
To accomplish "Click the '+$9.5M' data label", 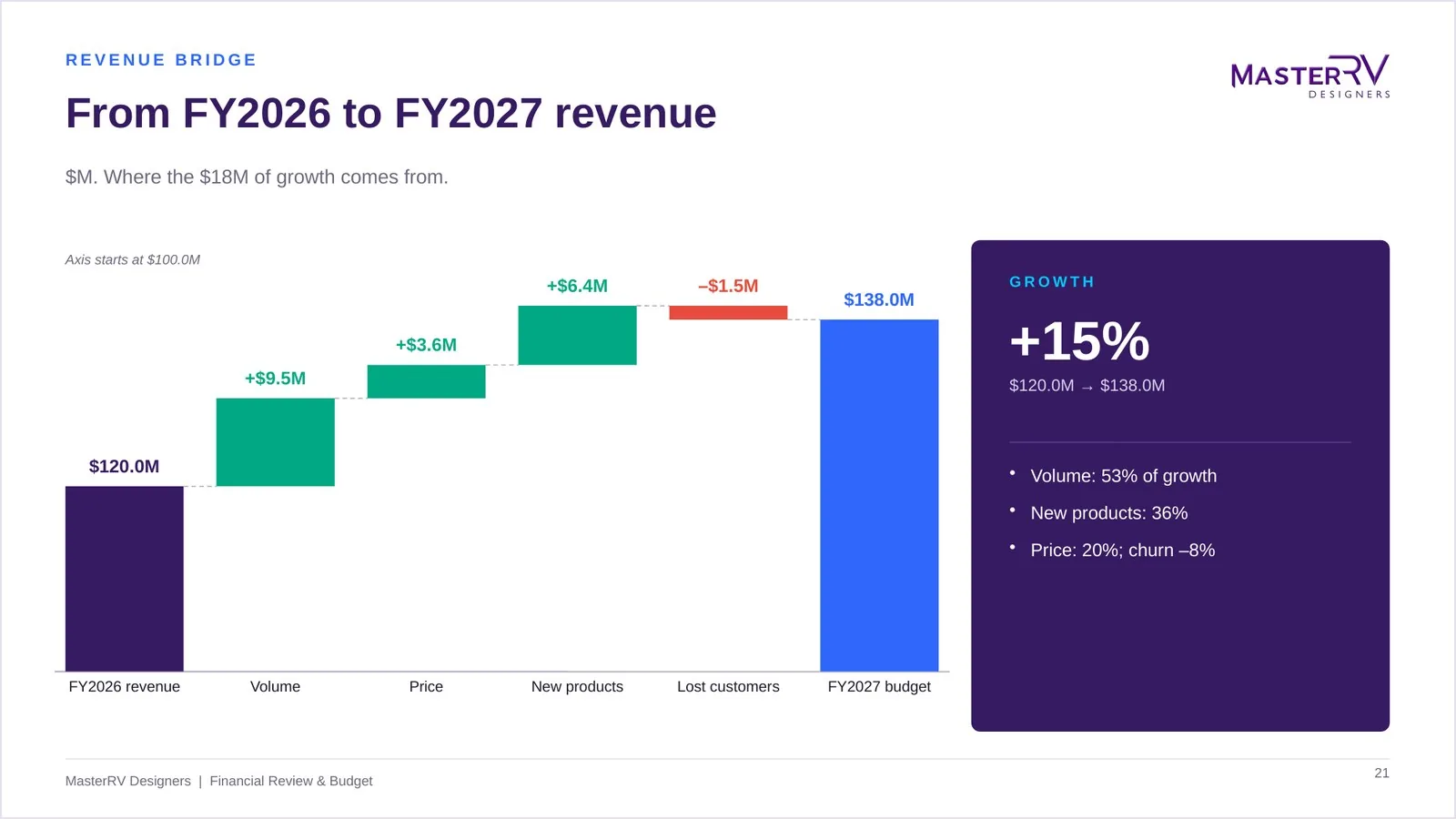I will tap(276, 379).
